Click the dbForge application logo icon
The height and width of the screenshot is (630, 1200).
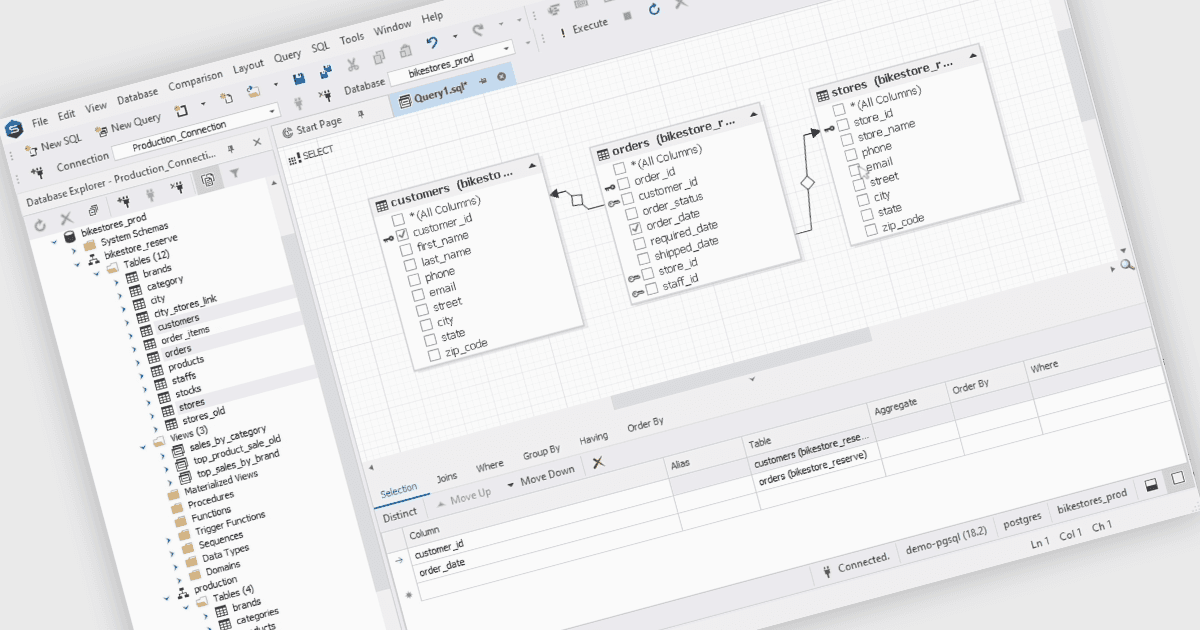(x=13, y=128)
